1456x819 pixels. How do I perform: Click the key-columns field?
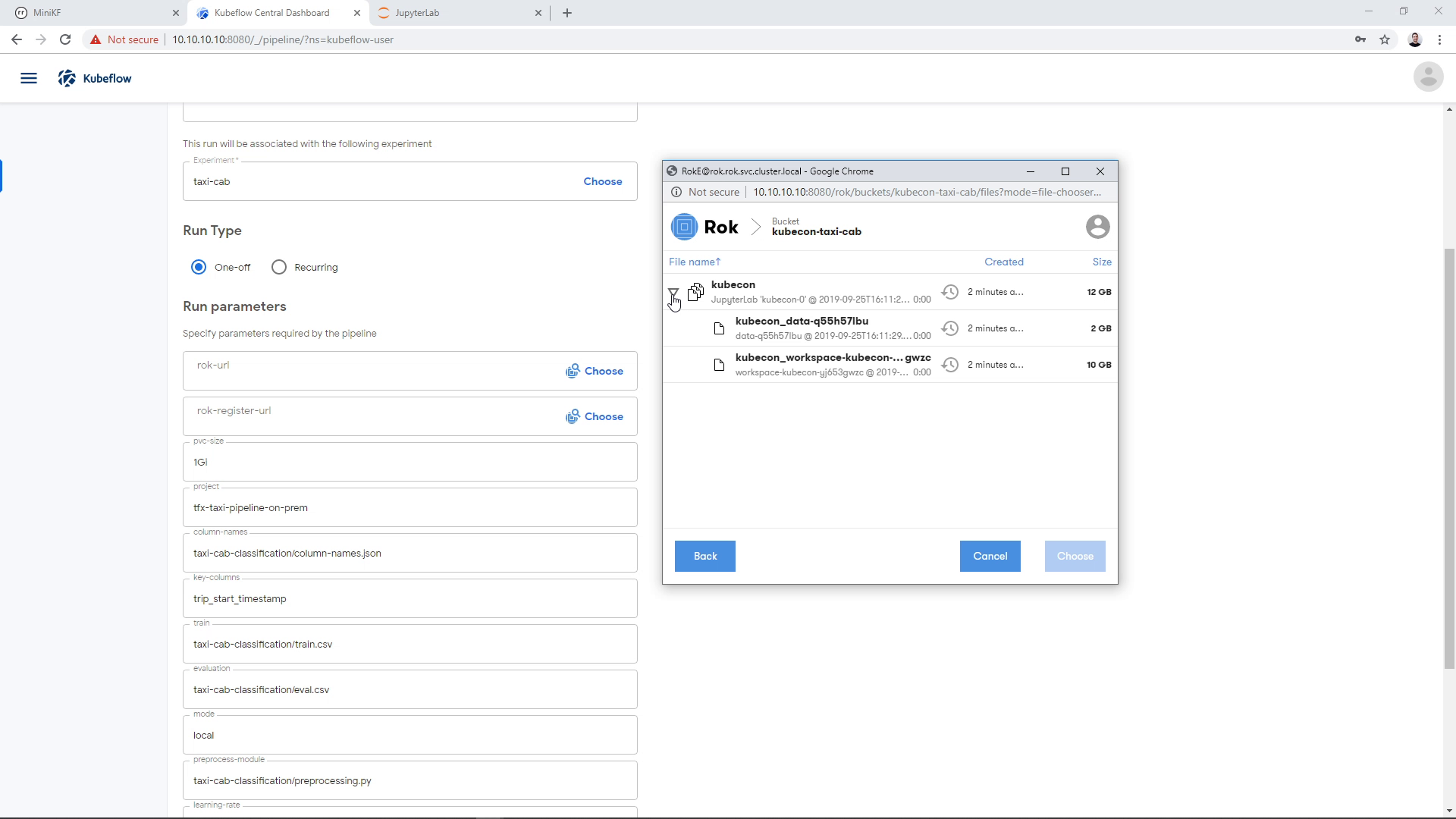point(409,598)
